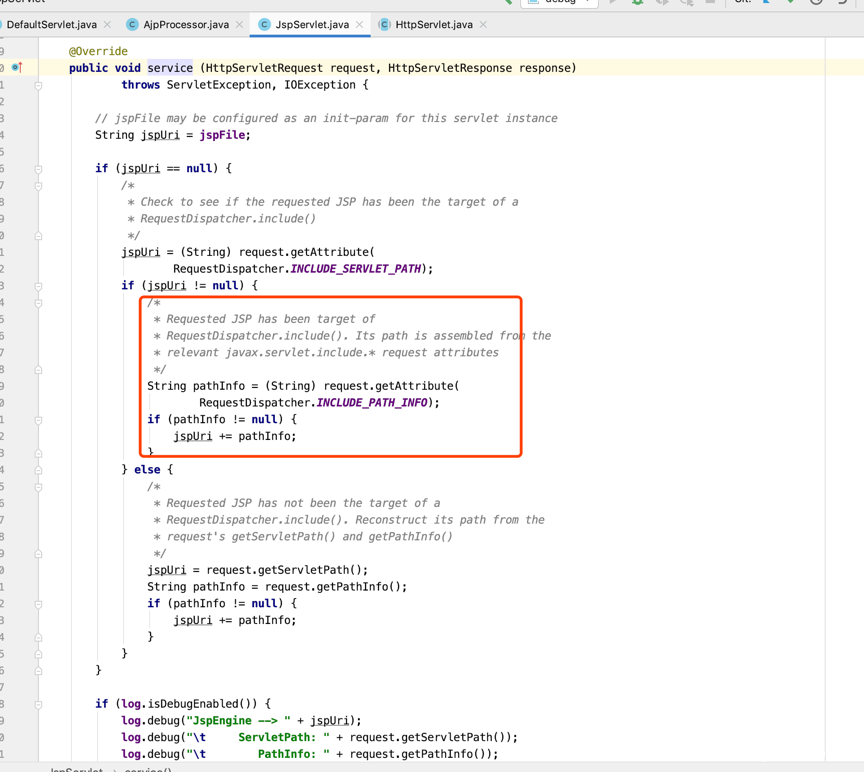This screenshot has width=864, height=772.
Task: Switch to the DefaultServlet.java tab
Action: pos(51,25)
